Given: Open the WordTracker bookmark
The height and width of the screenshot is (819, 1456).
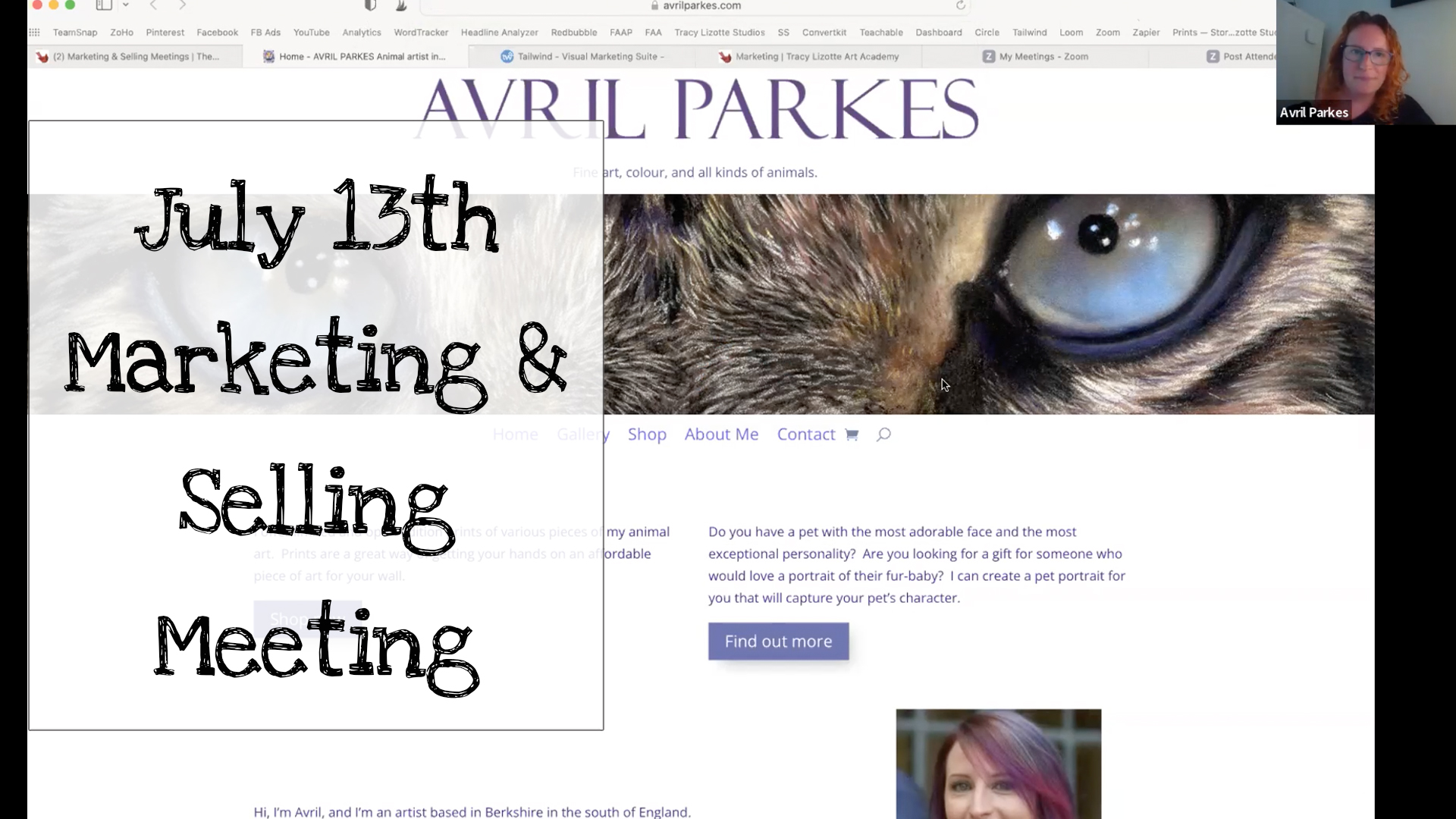Looking at the screenshot, I should [421, 33].
